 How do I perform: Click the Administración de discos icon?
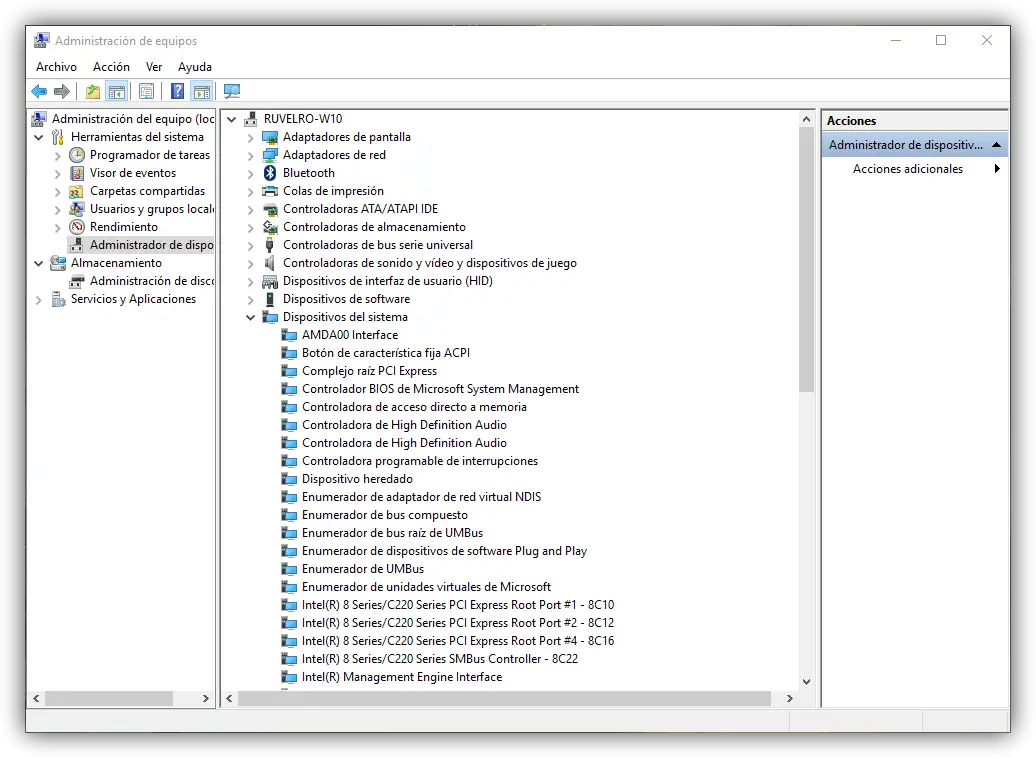coord(77,282)
